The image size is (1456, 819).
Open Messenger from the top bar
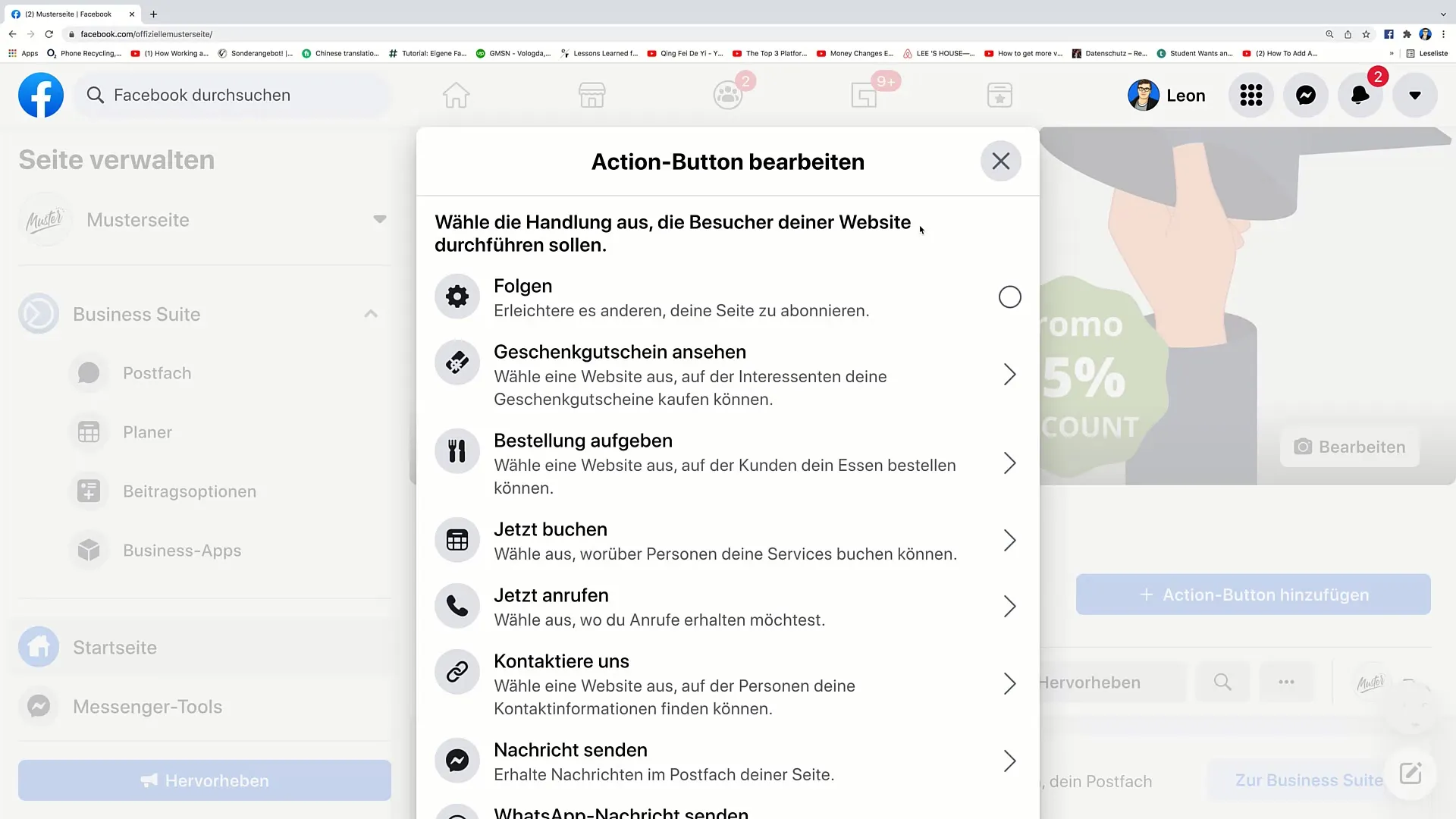[x=1305, y=95]
